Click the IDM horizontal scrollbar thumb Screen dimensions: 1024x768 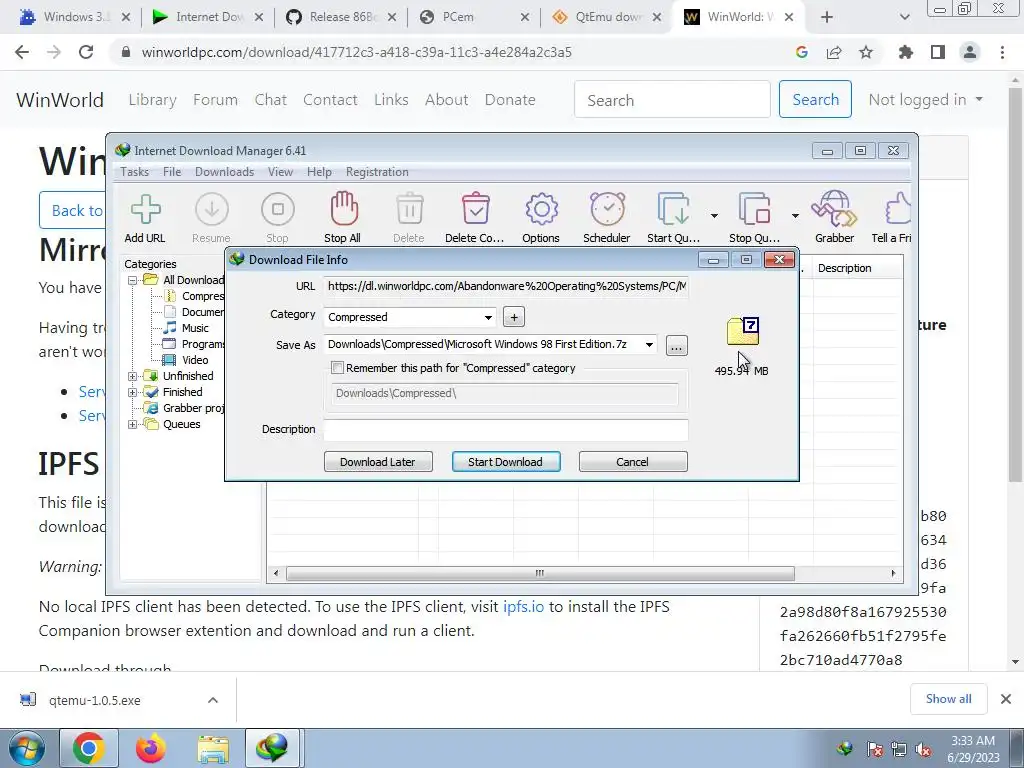[x=540, y=573]
